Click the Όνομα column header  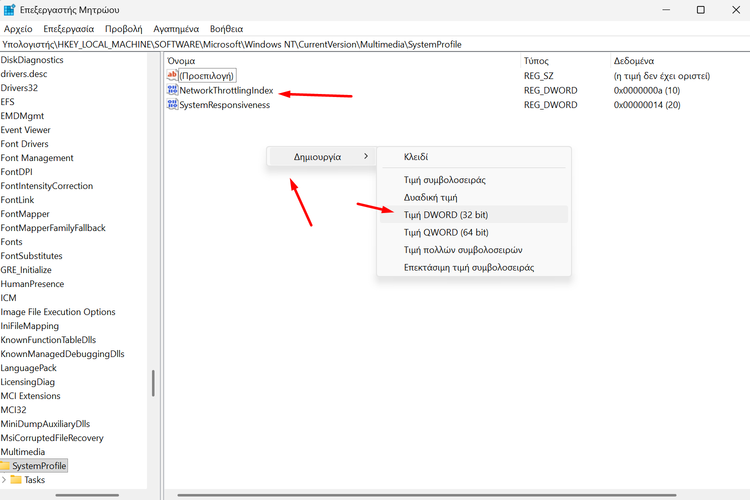(182, 61)
